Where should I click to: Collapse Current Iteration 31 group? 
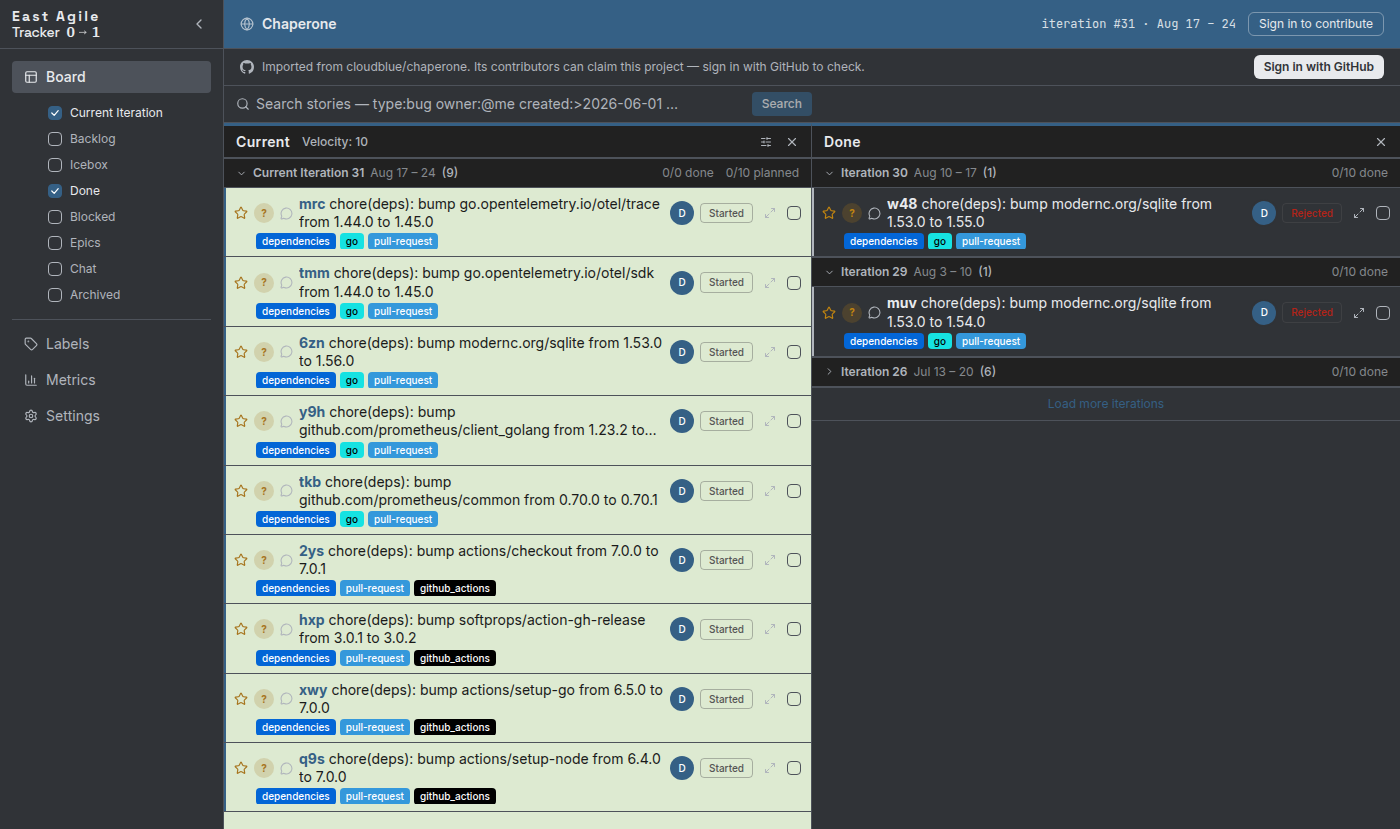[x=241, y=173]
